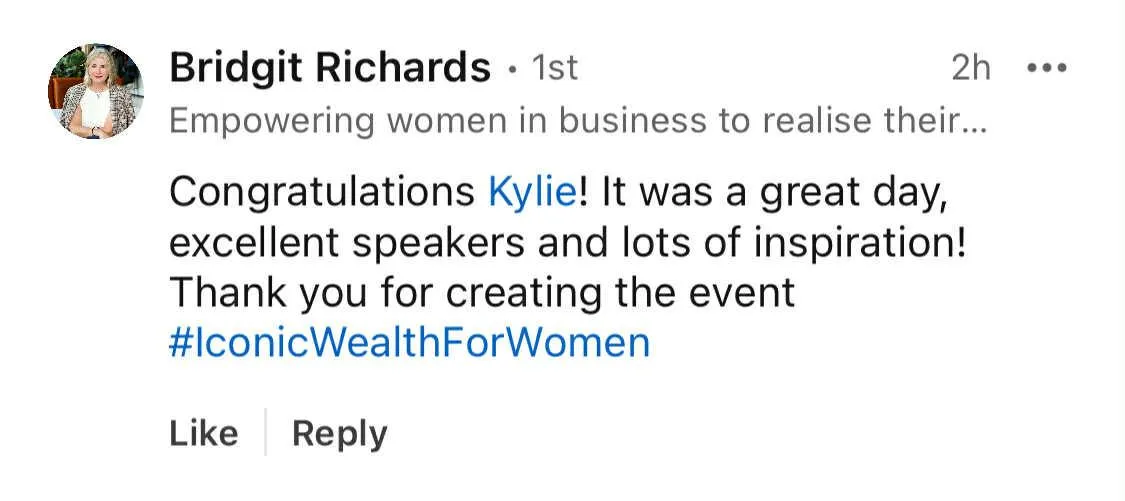Click the divider between Like and Reply
The width and height of the screenshot is (1125, 501).
tap(265, 432)
